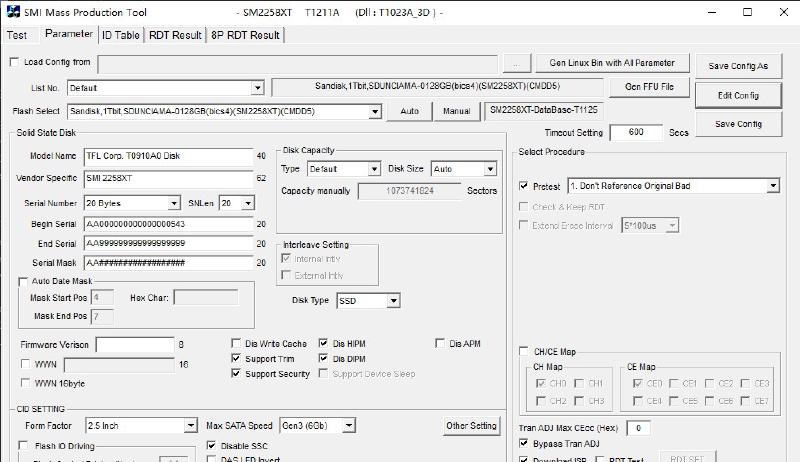800x462 pixels.
Task: Open the RDT Result tab
Action: coord(175,35)
